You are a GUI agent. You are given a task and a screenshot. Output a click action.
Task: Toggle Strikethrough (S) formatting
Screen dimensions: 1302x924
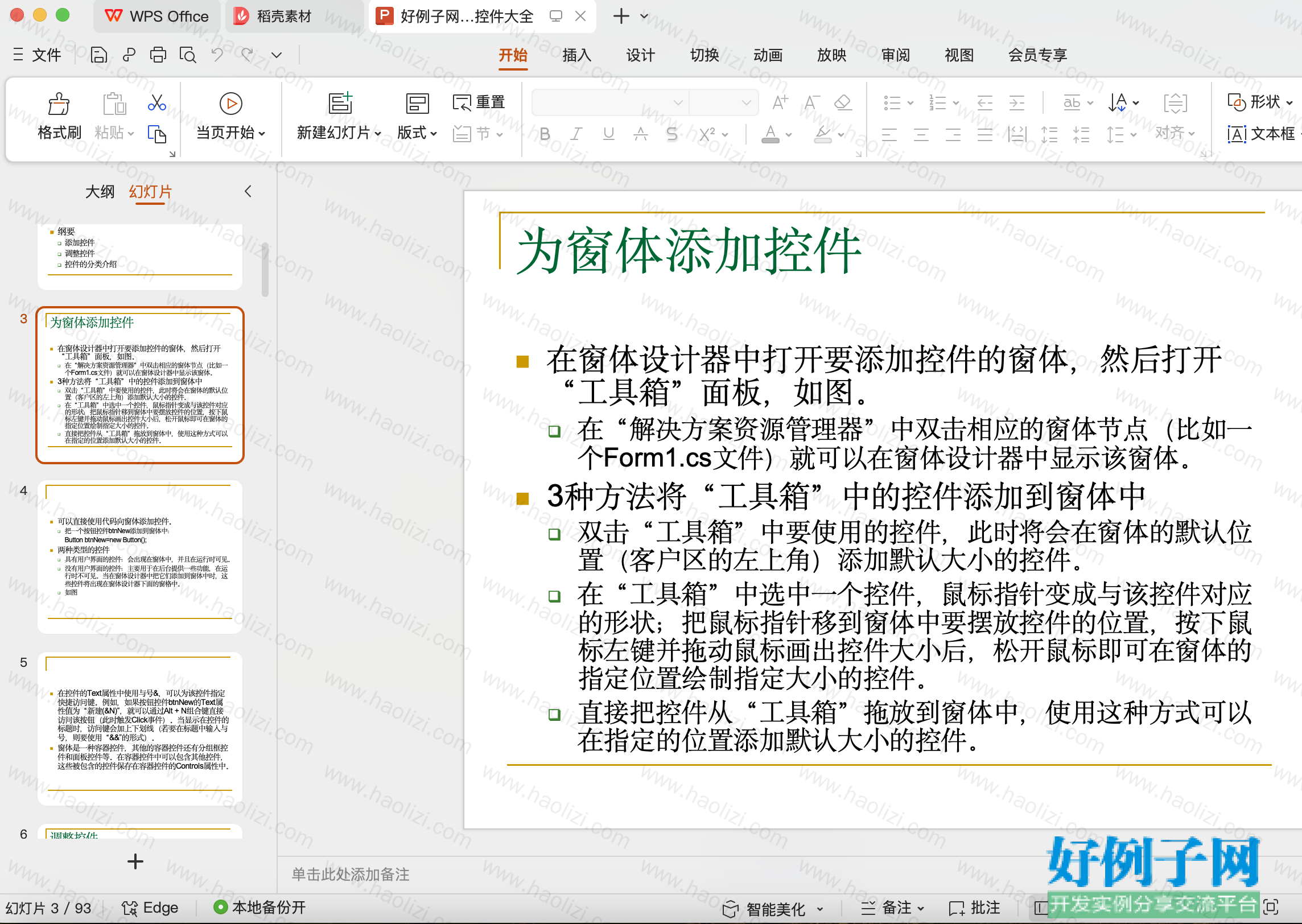(x=672, y=134)
